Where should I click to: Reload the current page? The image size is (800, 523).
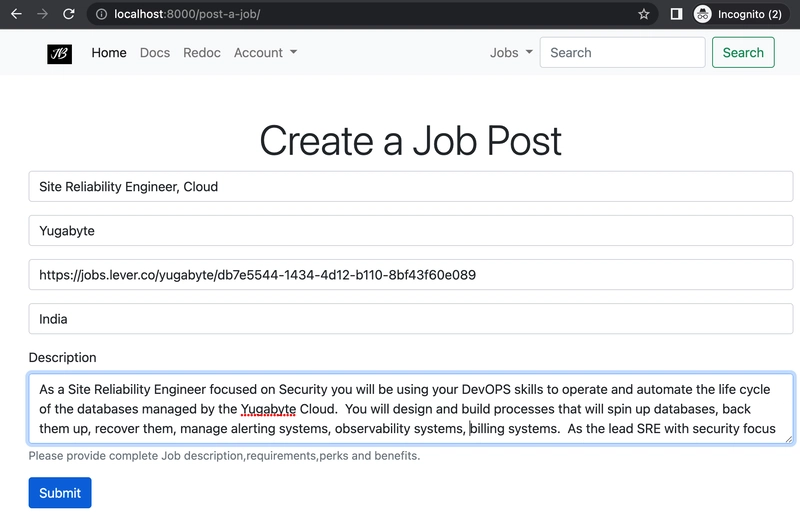pos(68,15)
